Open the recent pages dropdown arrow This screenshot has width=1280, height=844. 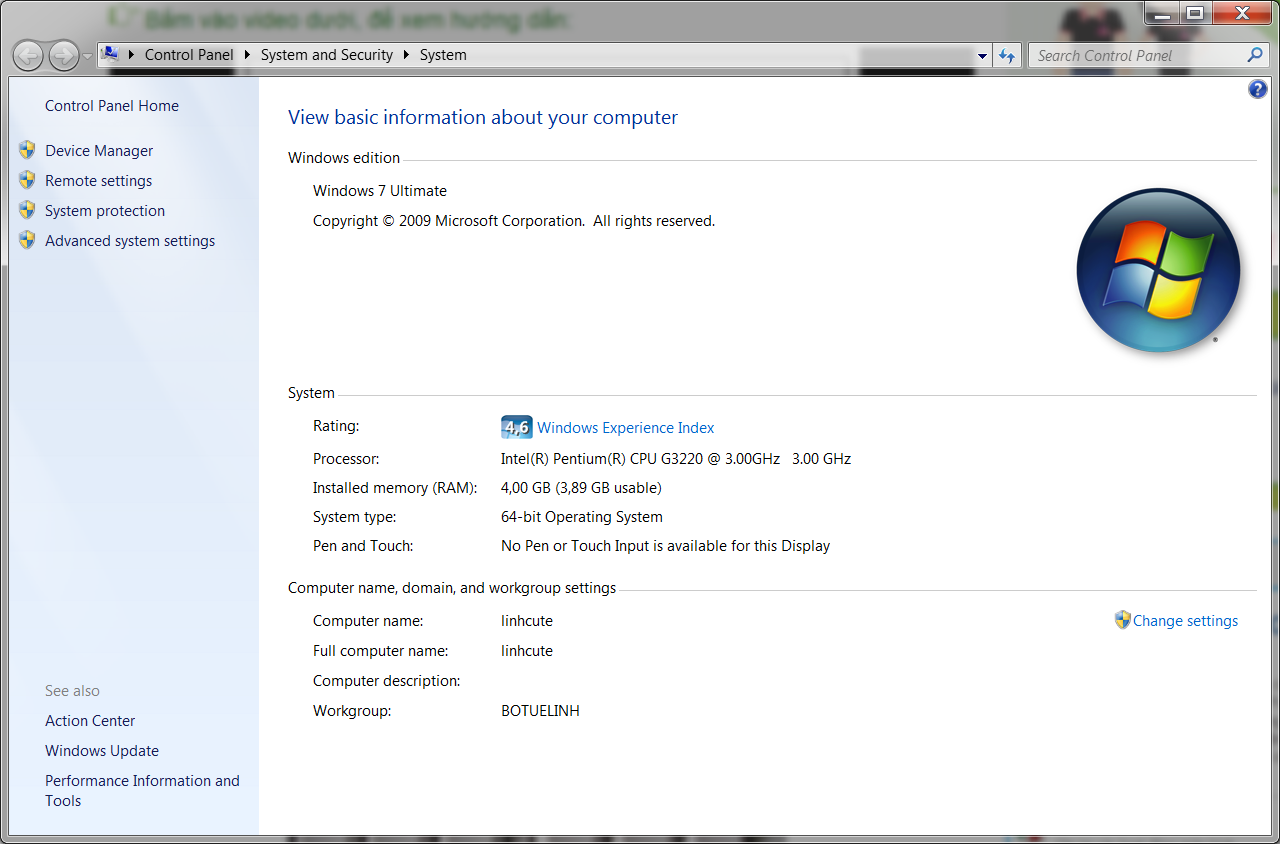click(x=88, y=56)
